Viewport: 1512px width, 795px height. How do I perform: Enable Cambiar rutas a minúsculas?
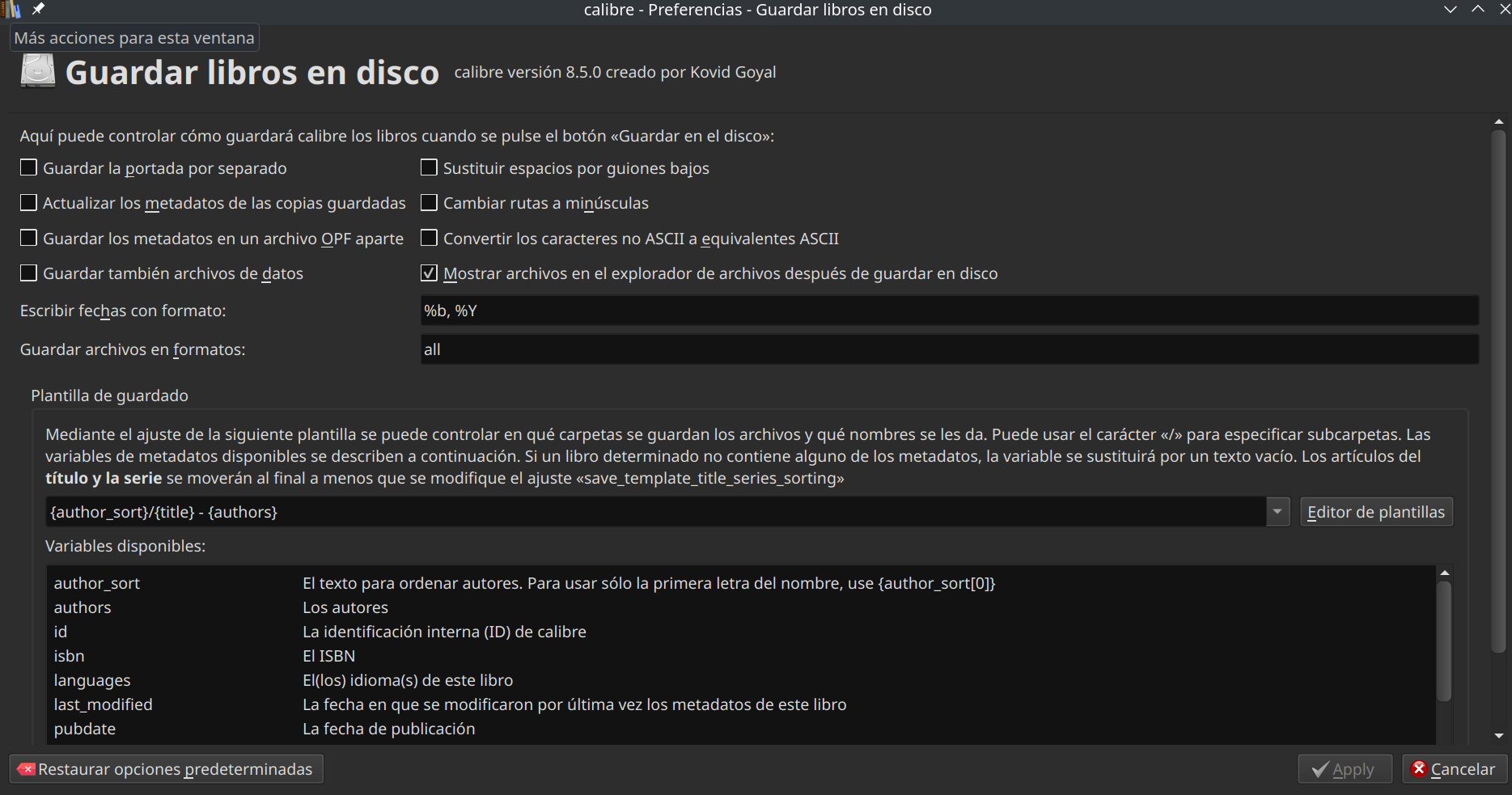(430, 203)
